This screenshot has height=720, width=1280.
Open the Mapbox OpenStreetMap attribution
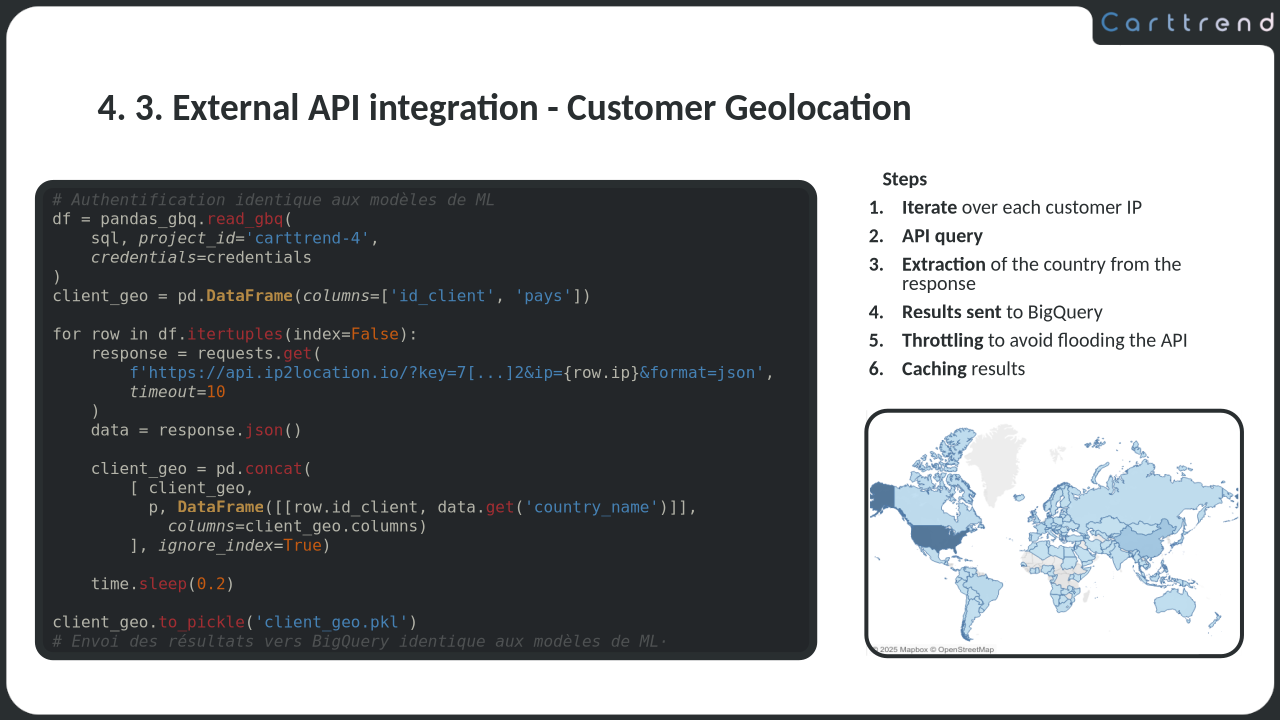934,649
